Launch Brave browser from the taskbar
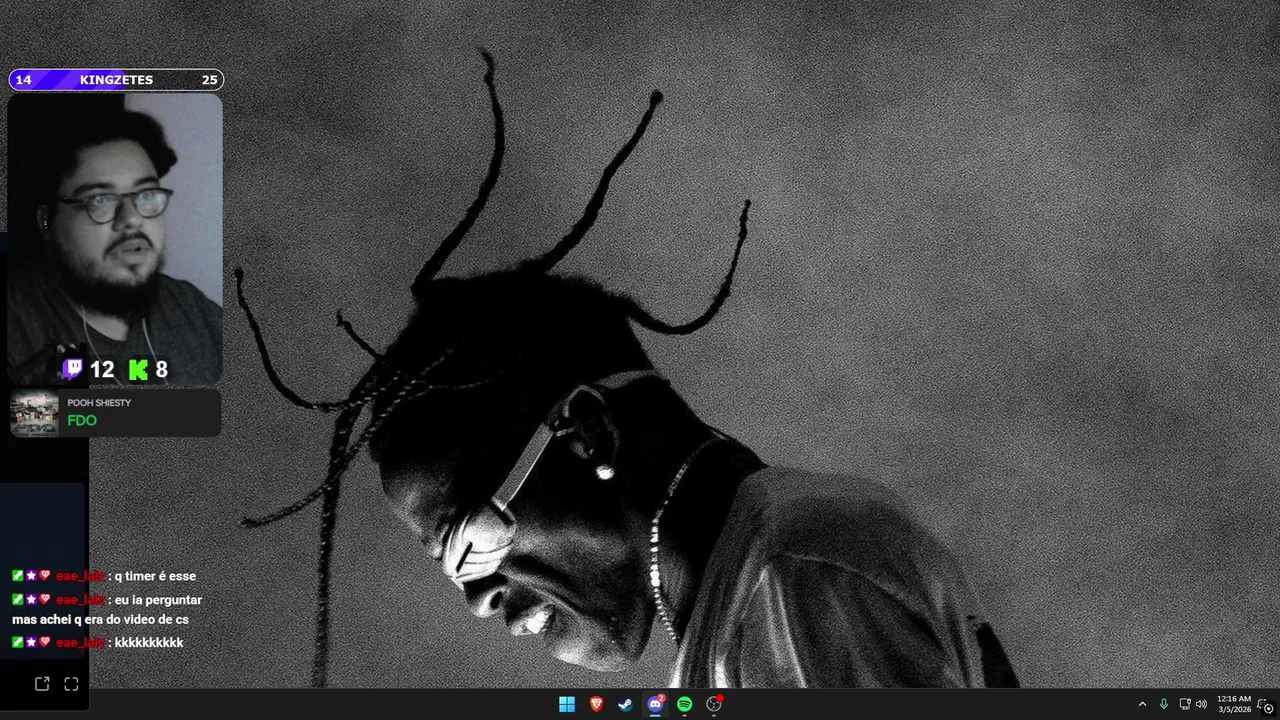The image size is (1280, 720). tap(596, 704)
